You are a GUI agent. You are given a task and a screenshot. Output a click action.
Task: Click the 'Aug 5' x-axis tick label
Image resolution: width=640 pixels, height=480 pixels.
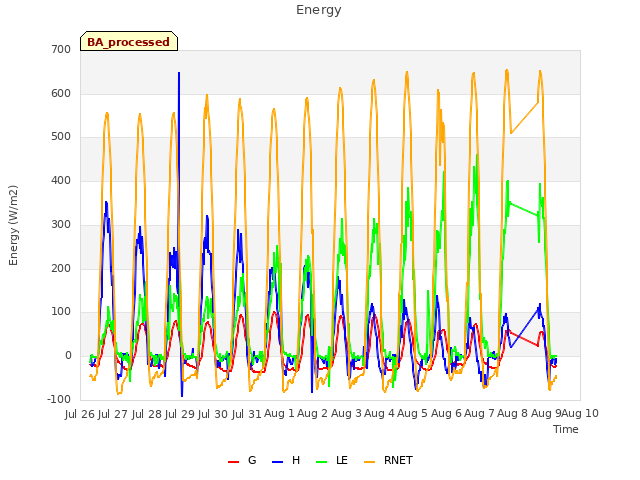coord(413,414)
